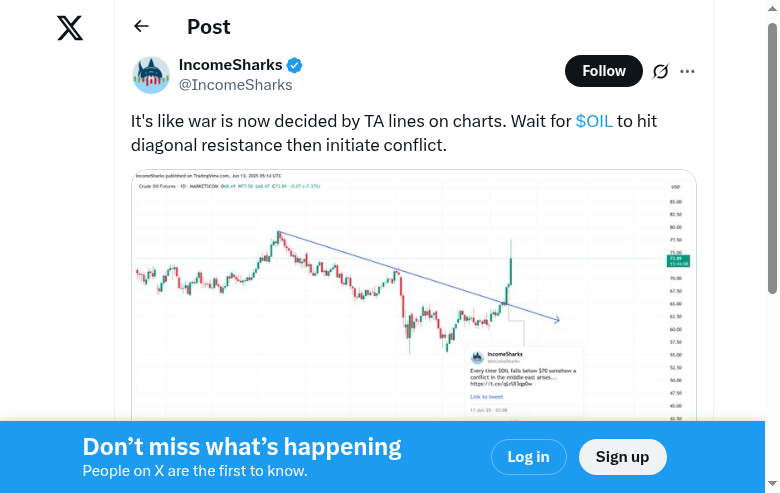The image size is (780, 493).
Task: Click the scrollbar down arrow
Action: tap(772, 485)
